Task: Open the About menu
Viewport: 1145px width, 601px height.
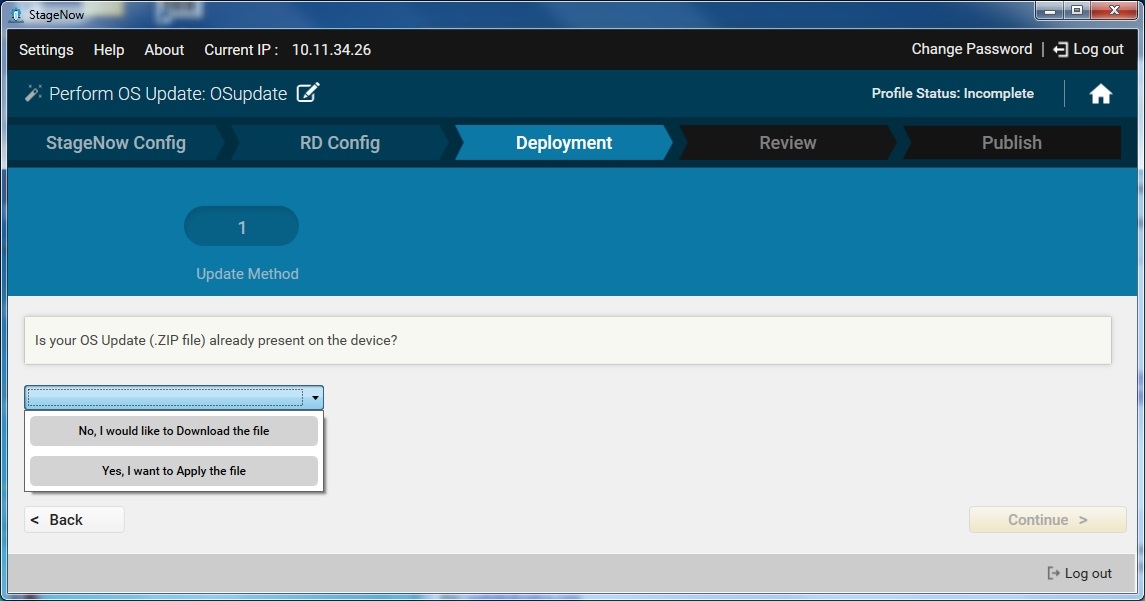Action: 164,50
